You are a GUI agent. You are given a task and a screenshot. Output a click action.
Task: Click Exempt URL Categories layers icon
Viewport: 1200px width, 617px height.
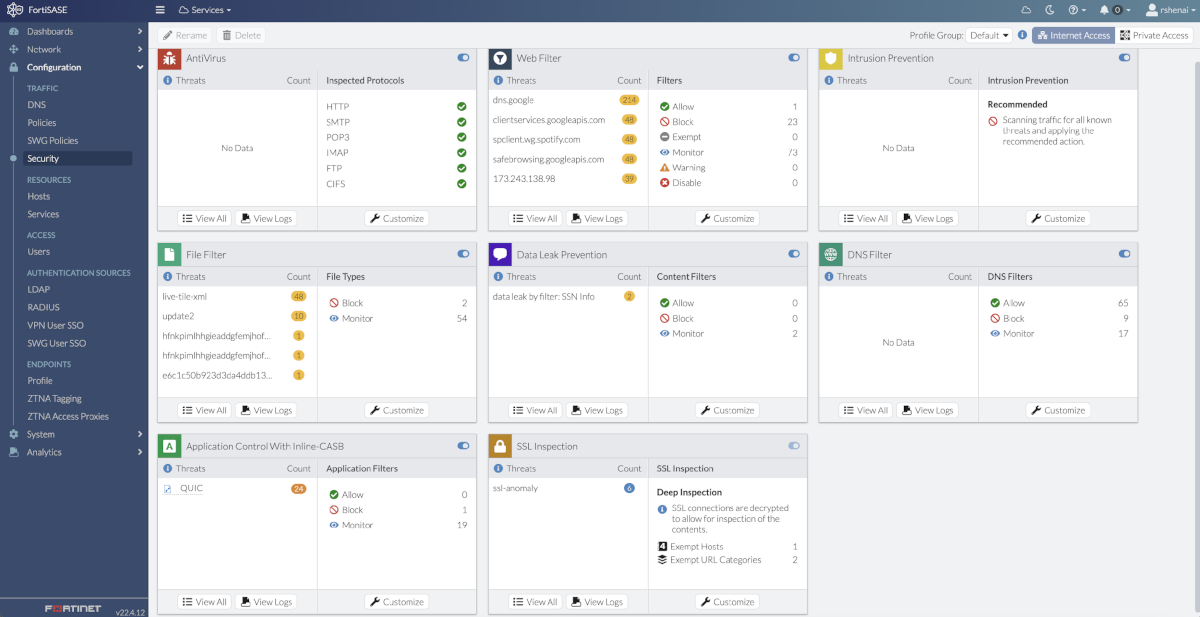click(x=662, y=560)
